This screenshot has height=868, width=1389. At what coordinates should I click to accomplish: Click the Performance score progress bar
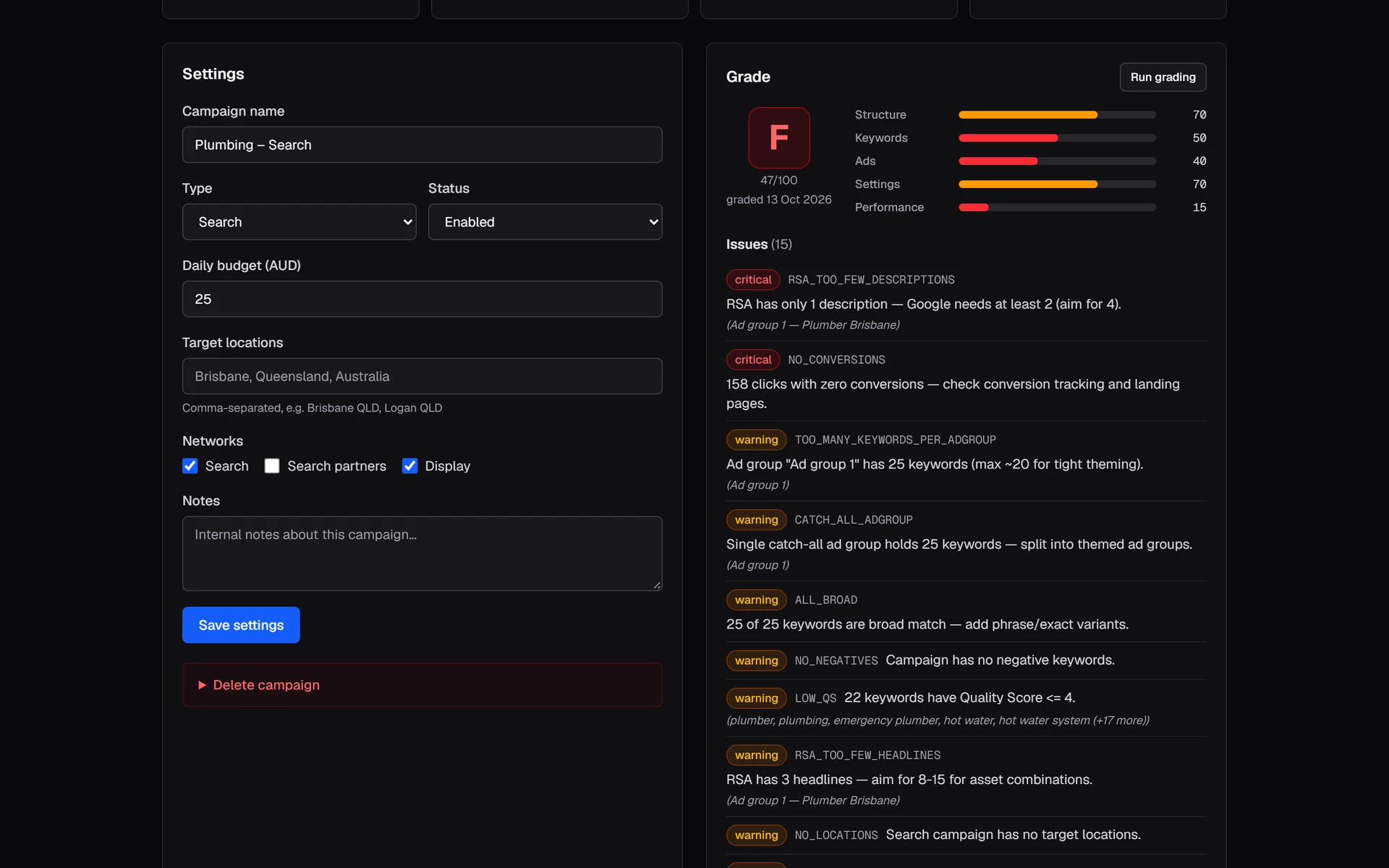(x=1057, y=208)
